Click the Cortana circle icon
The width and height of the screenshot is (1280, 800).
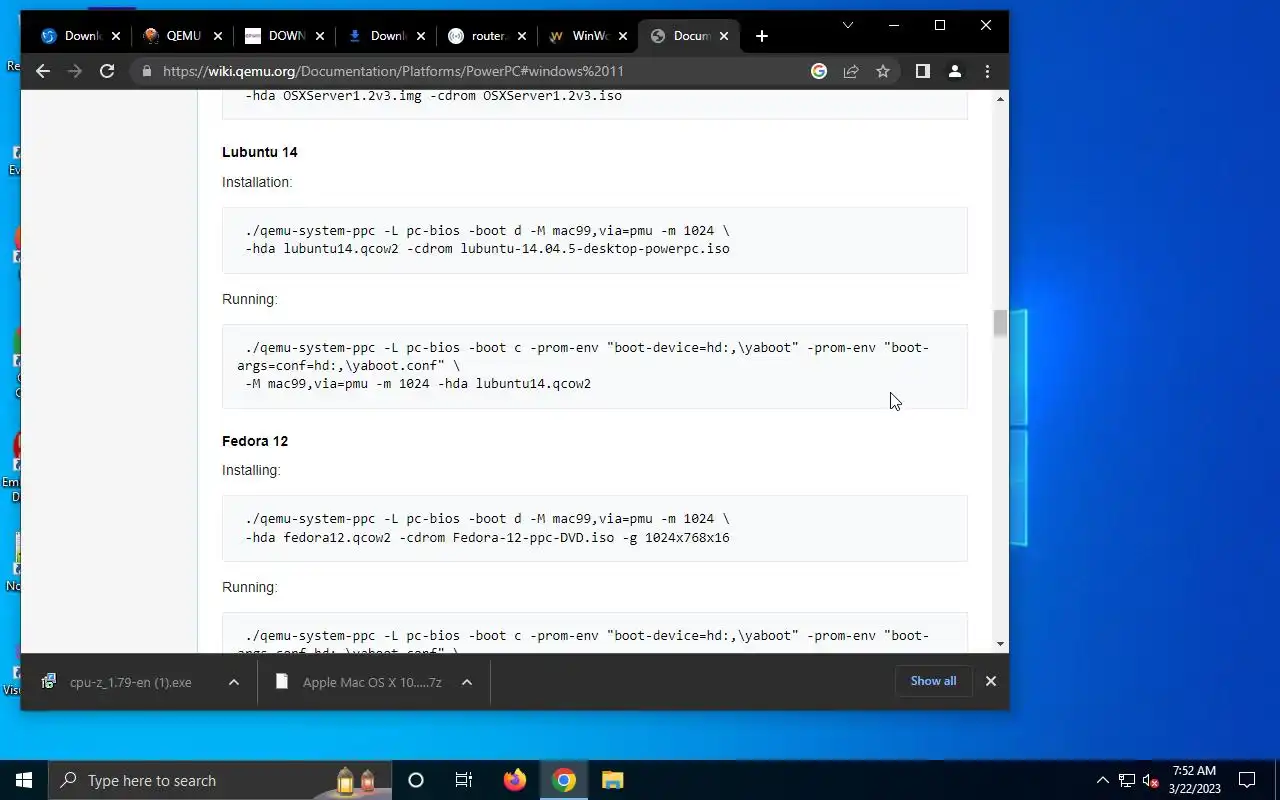(416, 780)
